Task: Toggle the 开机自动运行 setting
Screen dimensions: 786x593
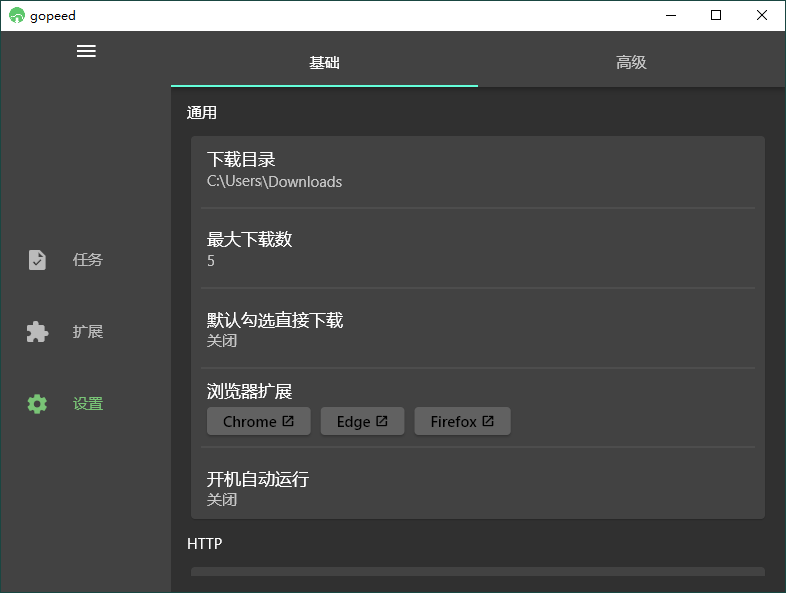Action: (477, 488)
